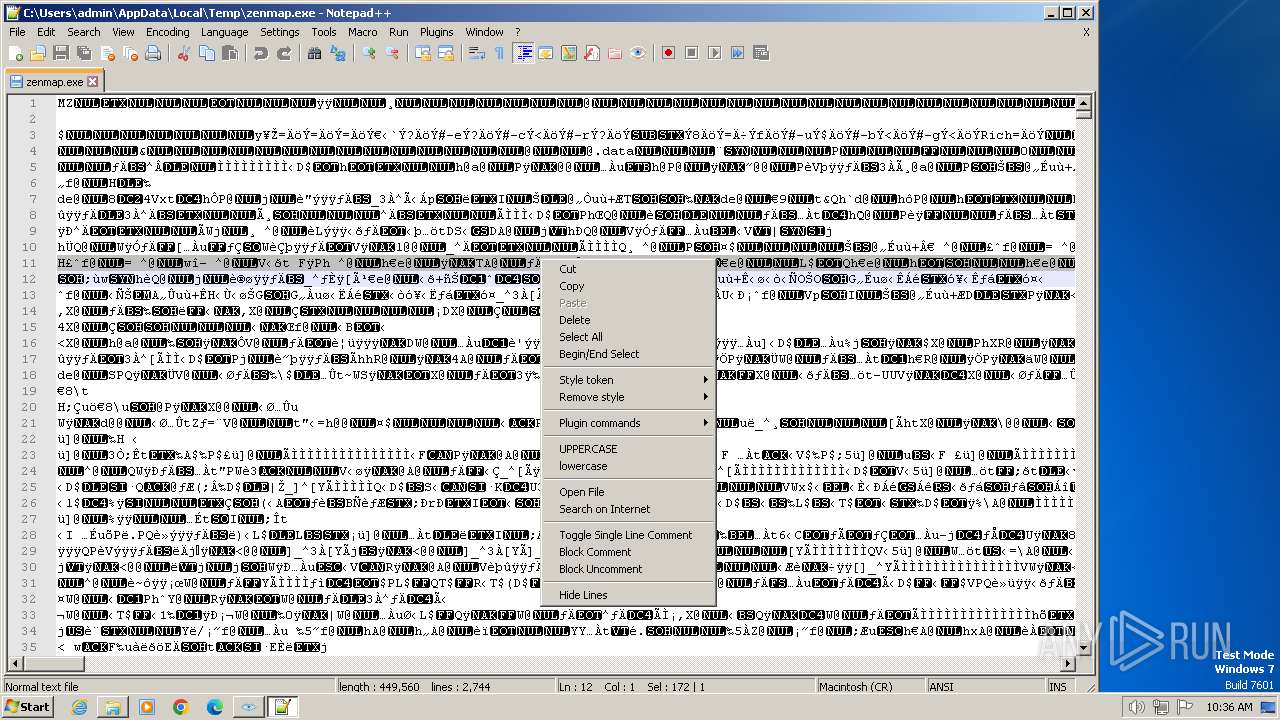Viewport: 1280px width, 720px height.
Task: Click the Replace toolbar icon
Action: pos(338,53)
